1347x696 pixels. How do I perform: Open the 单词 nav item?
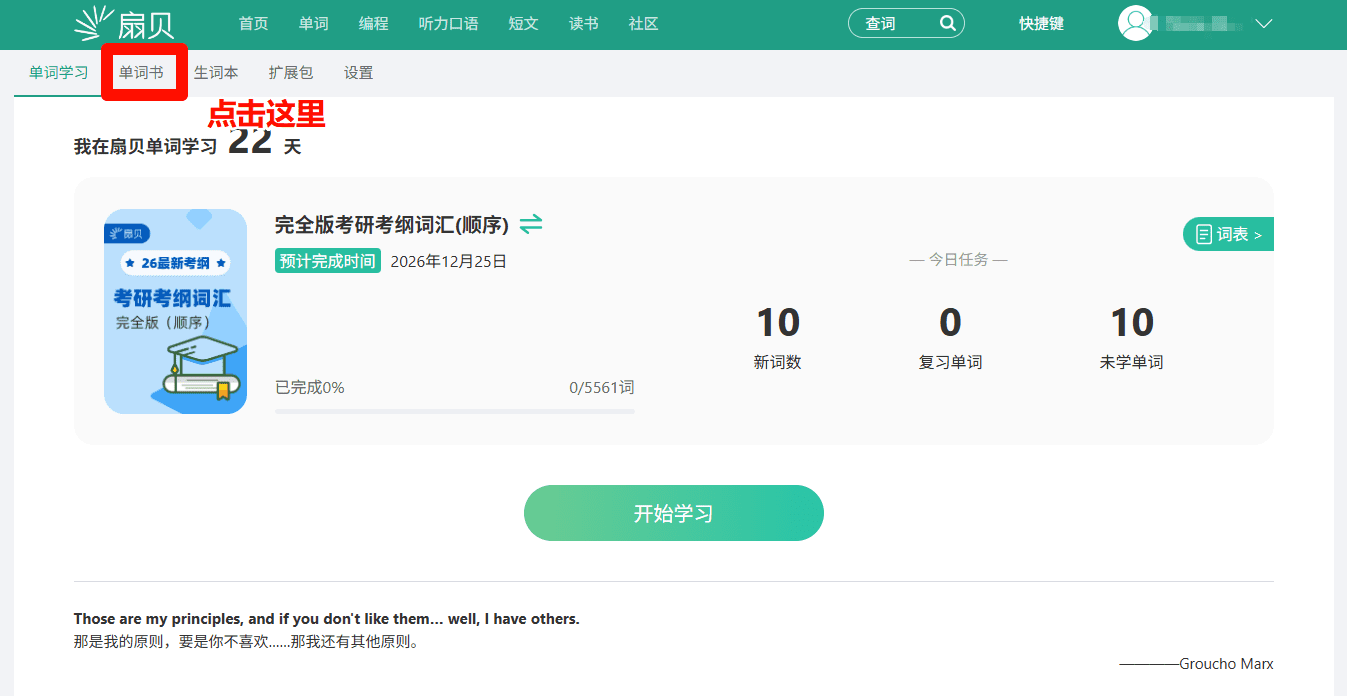click(x=314, y=24)
